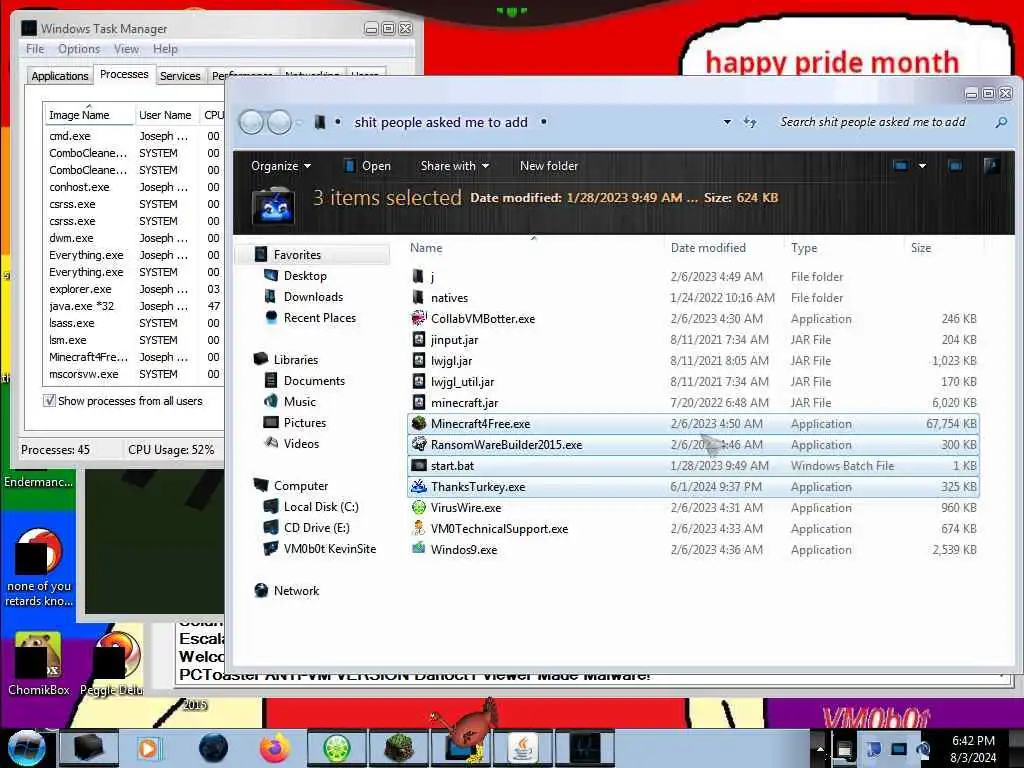Click the minecraft.jar file icon
Viewport: 1024px width, 768px height.
pos(419,403)
